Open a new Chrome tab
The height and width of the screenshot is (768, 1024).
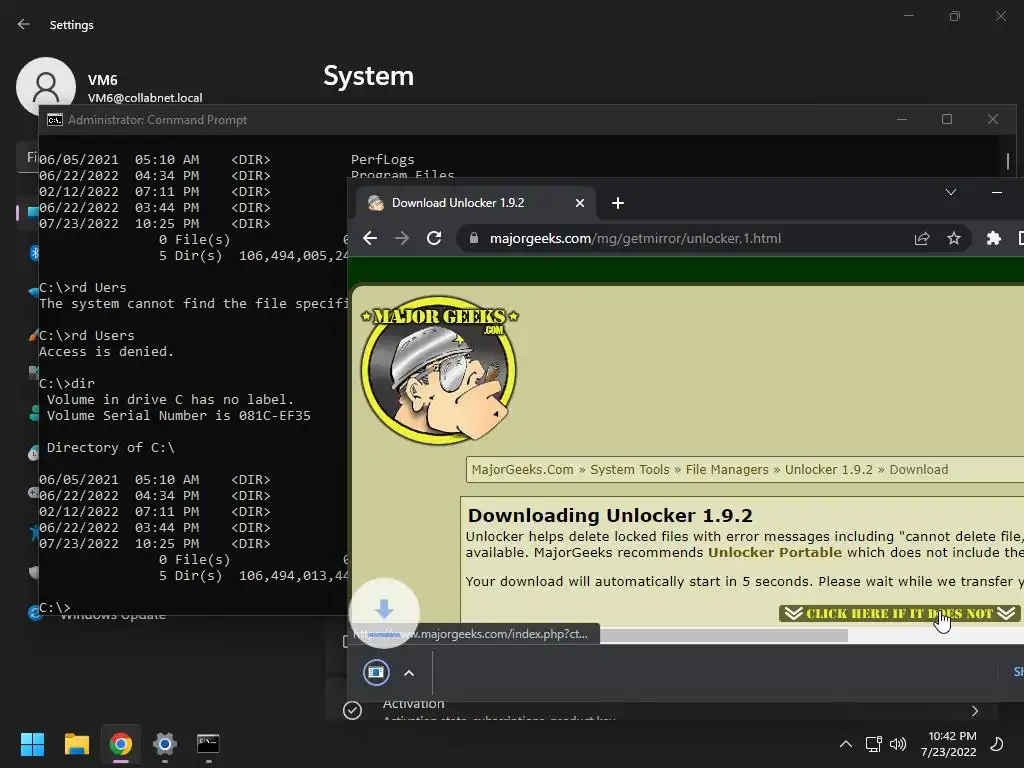point(618,203)
